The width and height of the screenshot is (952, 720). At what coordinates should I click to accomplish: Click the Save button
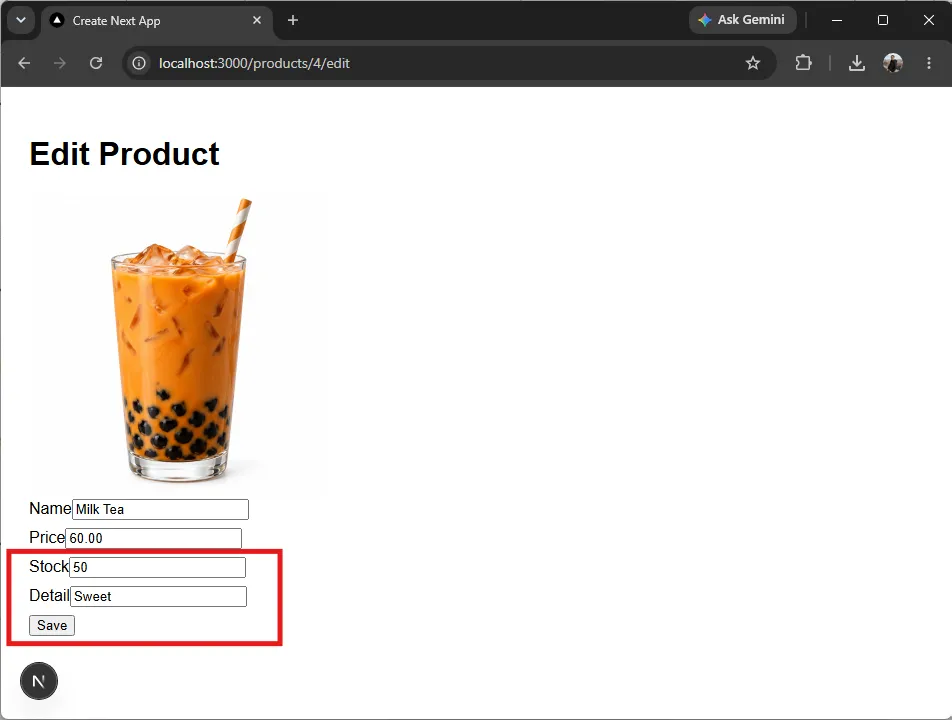point(52,625)
